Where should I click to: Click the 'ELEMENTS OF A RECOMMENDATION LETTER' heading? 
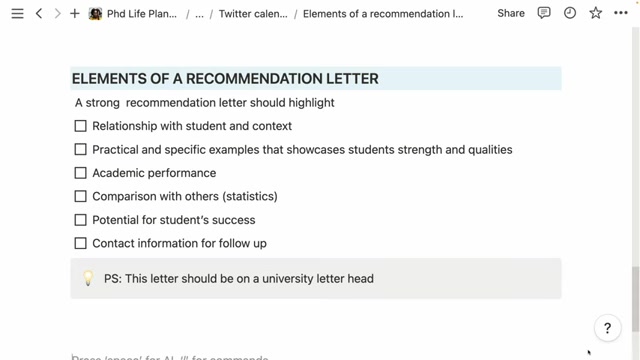point(225,78)
